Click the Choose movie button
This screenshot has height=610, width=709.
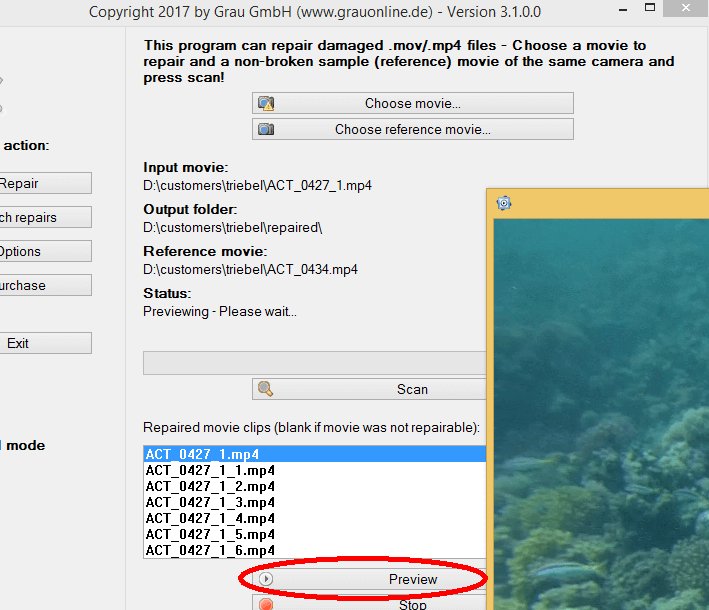coord(412,104)
